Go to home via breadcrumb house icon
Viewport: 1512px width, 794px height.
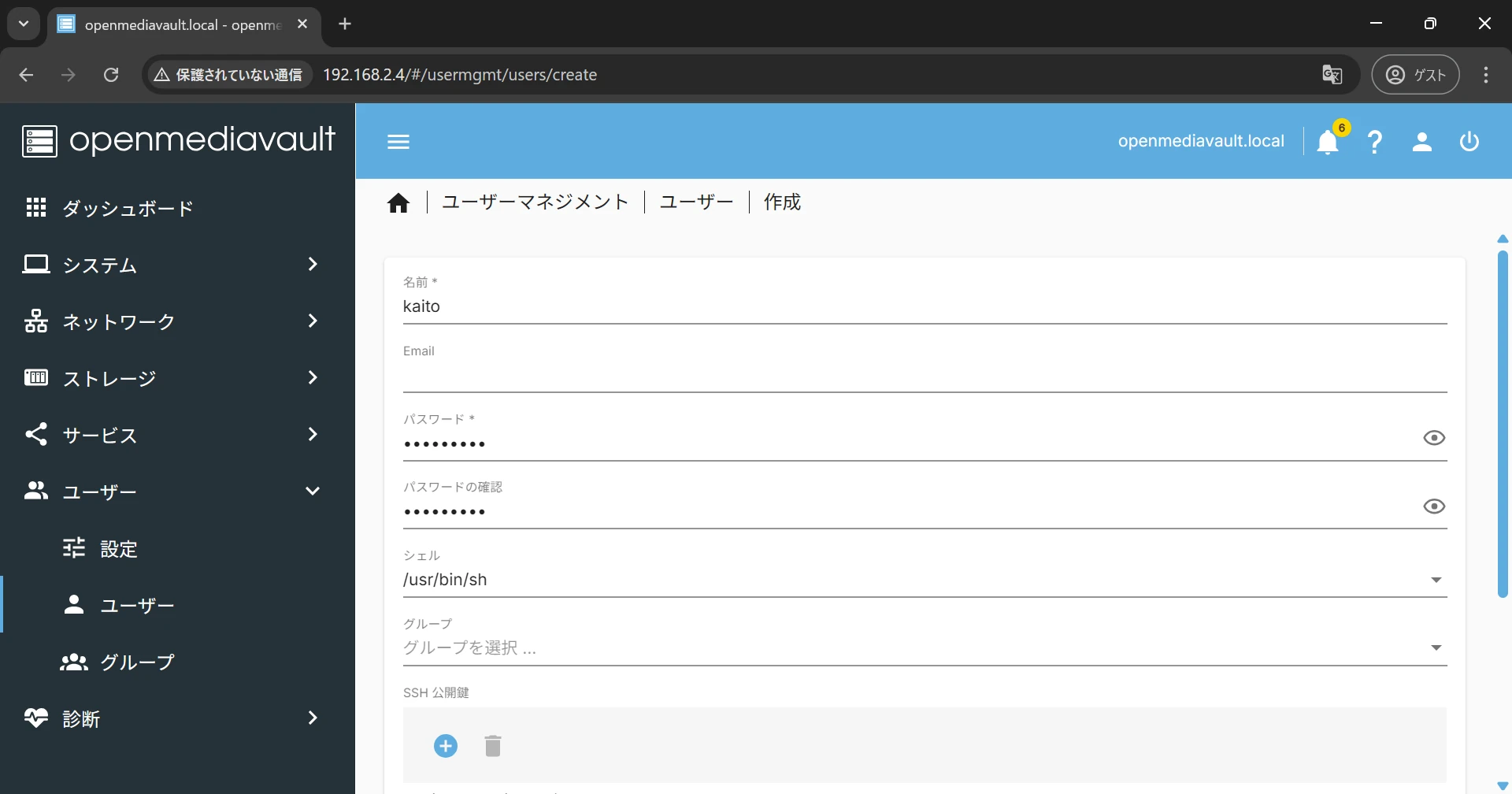(x=398, y=203)
